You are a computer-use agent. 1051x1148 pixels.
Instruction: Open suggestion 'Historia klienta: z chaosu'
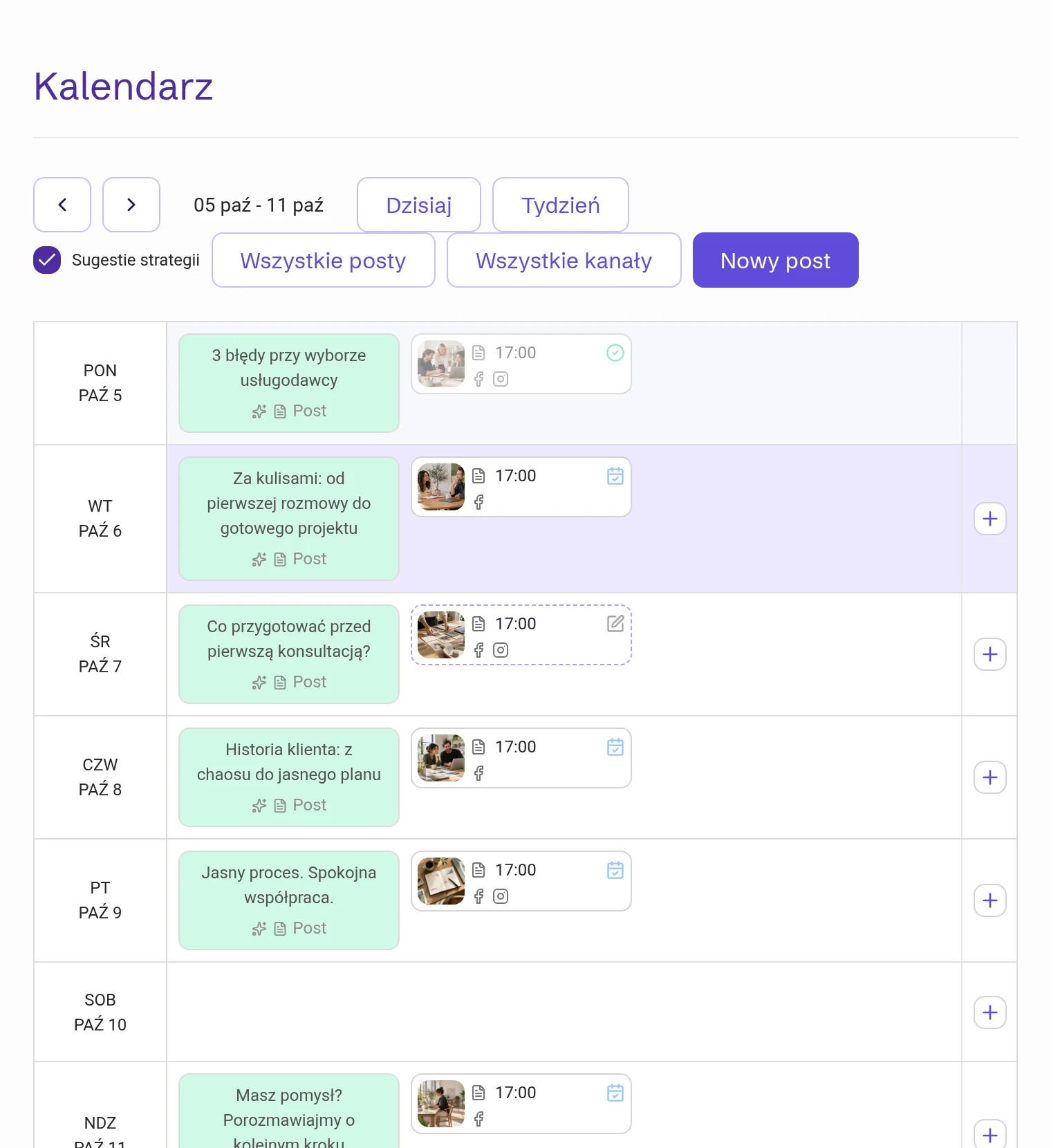[289, 777]
